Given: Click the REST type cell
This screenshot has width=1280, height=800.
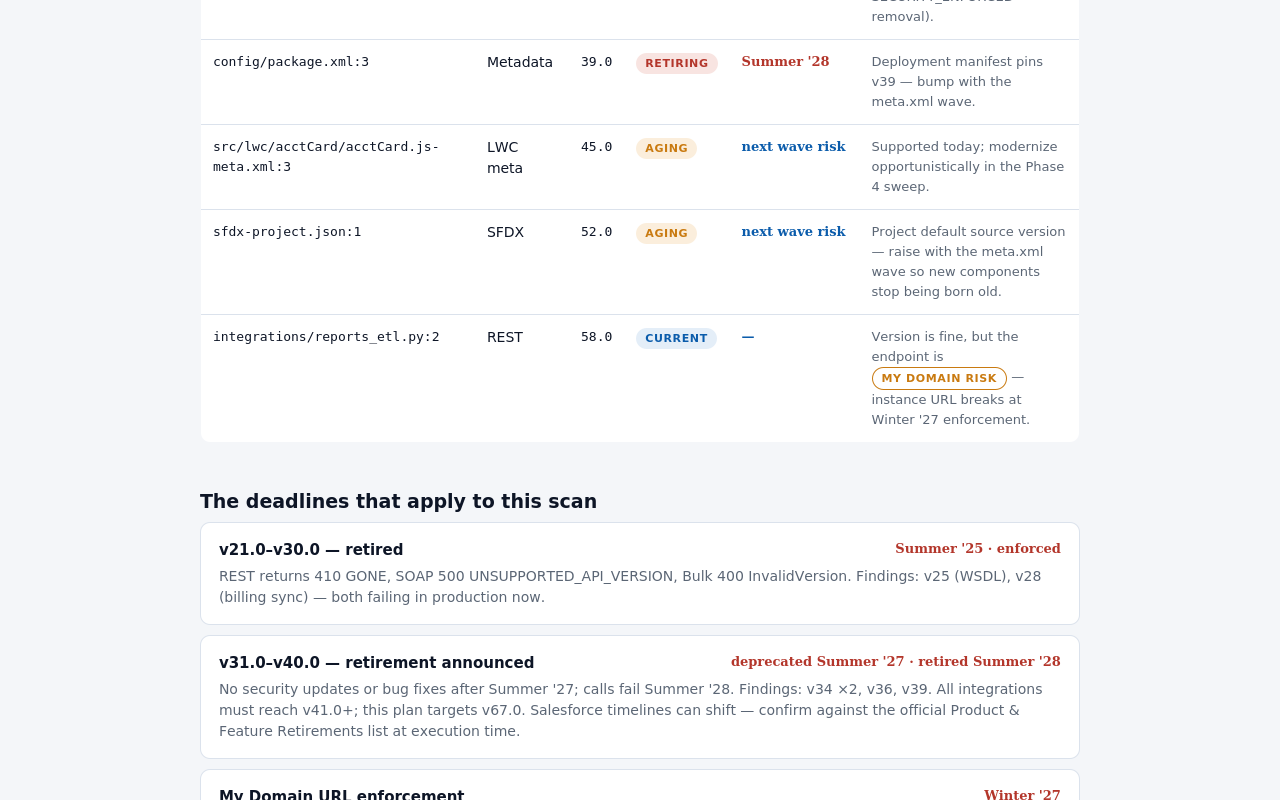Looking at the screenshot, I should coord(505,337).
